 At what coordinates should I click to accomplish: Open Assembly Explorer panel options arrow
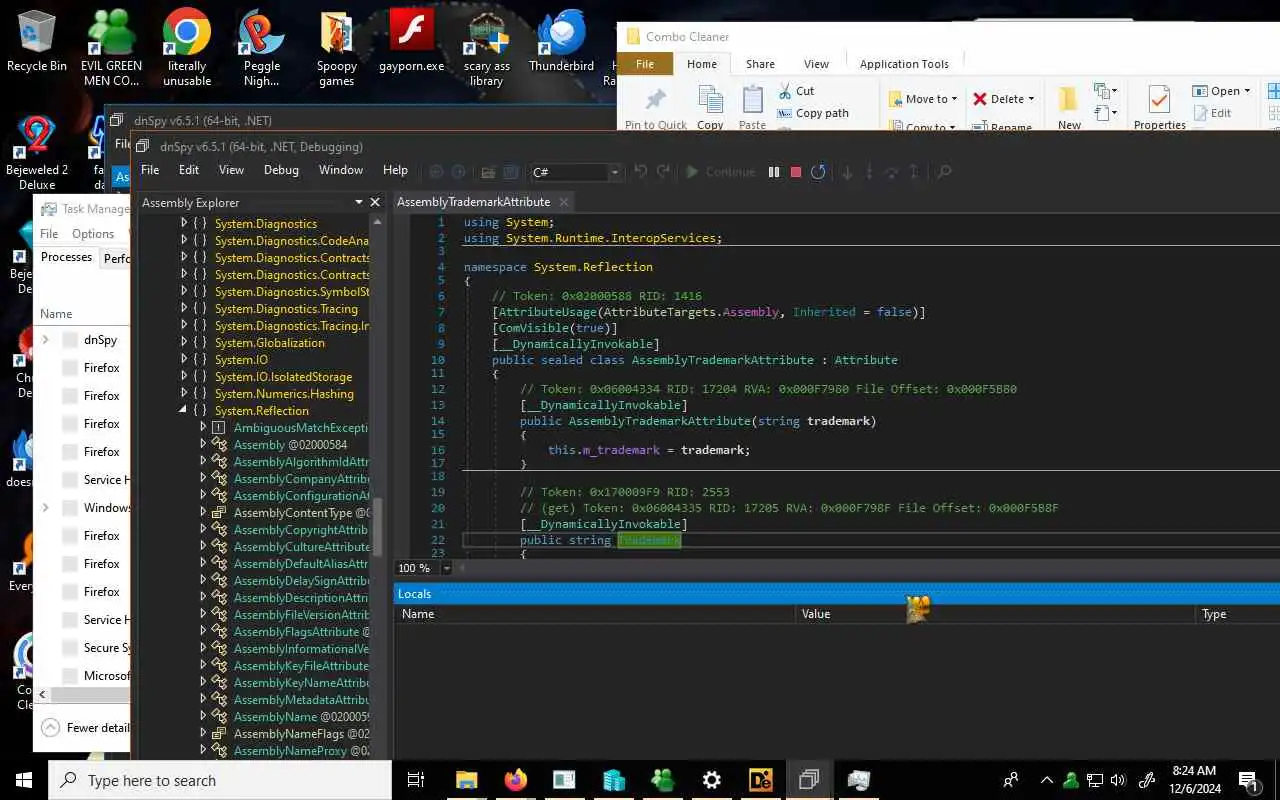[358, 202]
